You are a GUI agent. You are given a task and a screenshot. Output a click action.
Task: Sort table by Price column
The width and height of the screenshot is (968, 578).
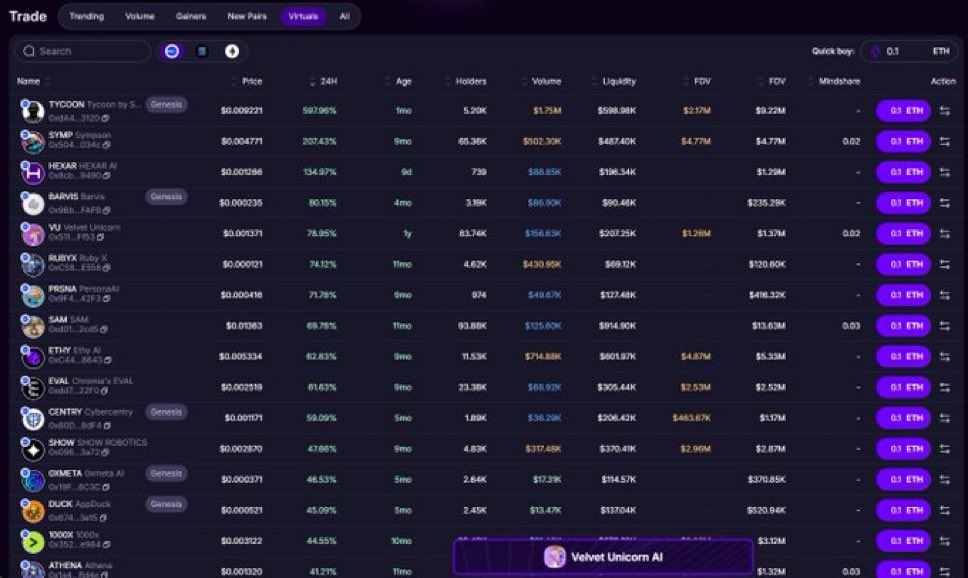[x=247, y=82]
